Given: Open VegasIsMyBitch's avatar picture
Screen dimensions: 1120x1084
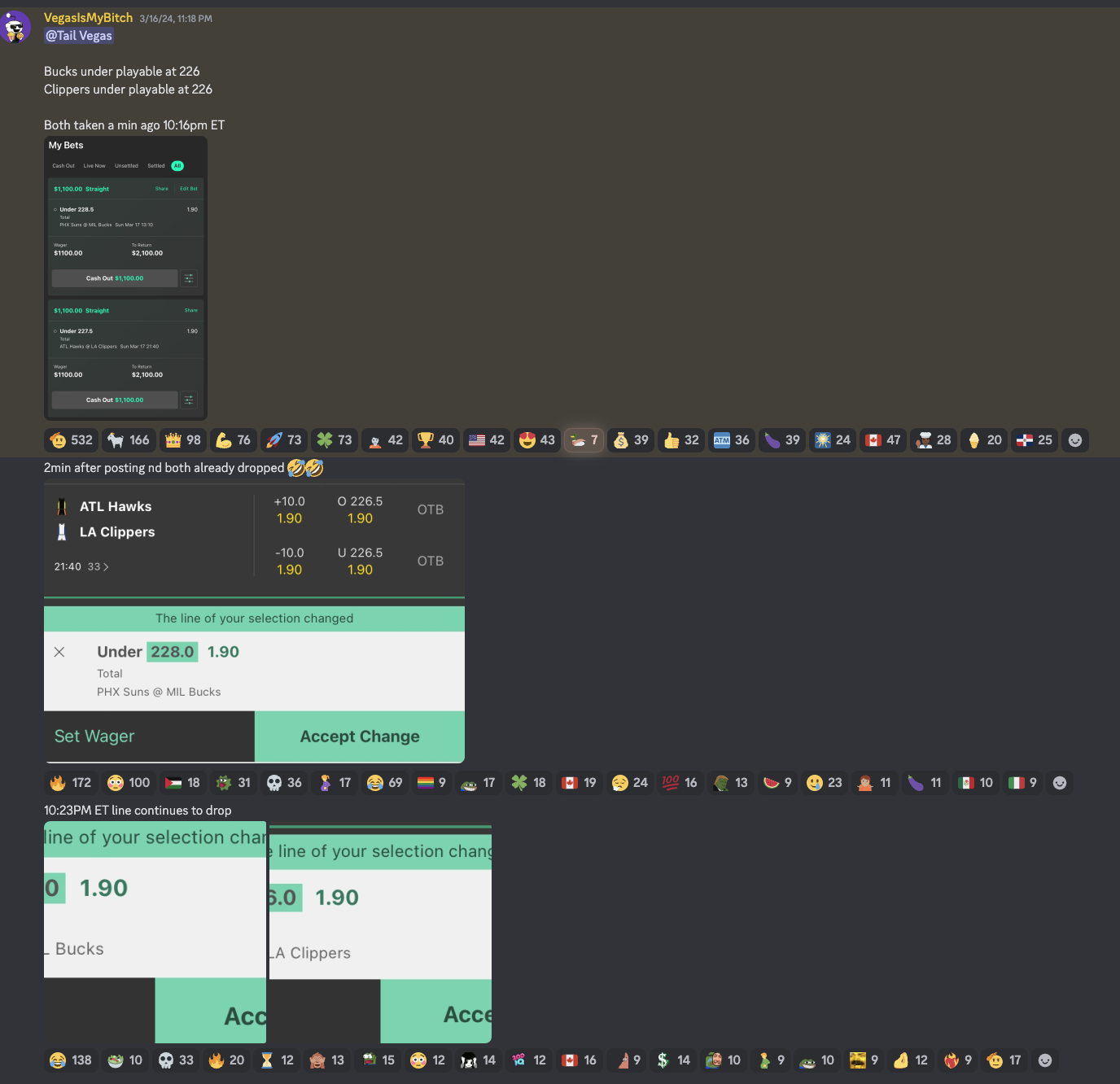Looking at the screenshot, I should pyautogui.click(x=15, y=27).
